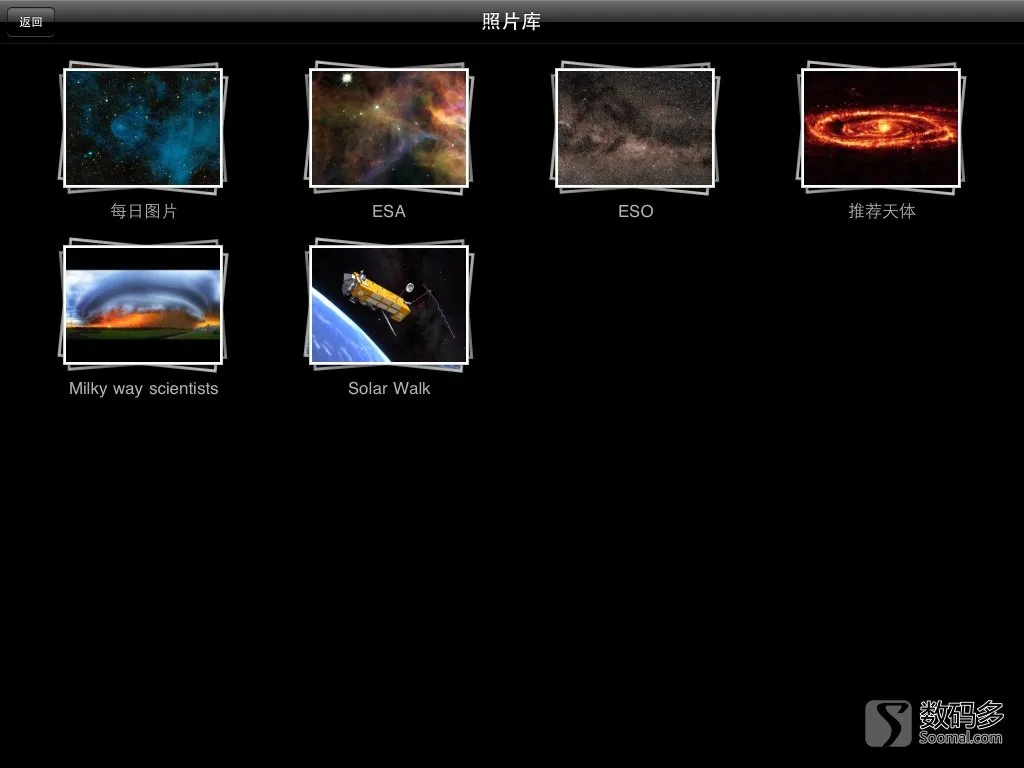Open the ESO Milky Way album thumbnail
The image size is (1024, 768).
pyautogui.click(x=635, y=128)
